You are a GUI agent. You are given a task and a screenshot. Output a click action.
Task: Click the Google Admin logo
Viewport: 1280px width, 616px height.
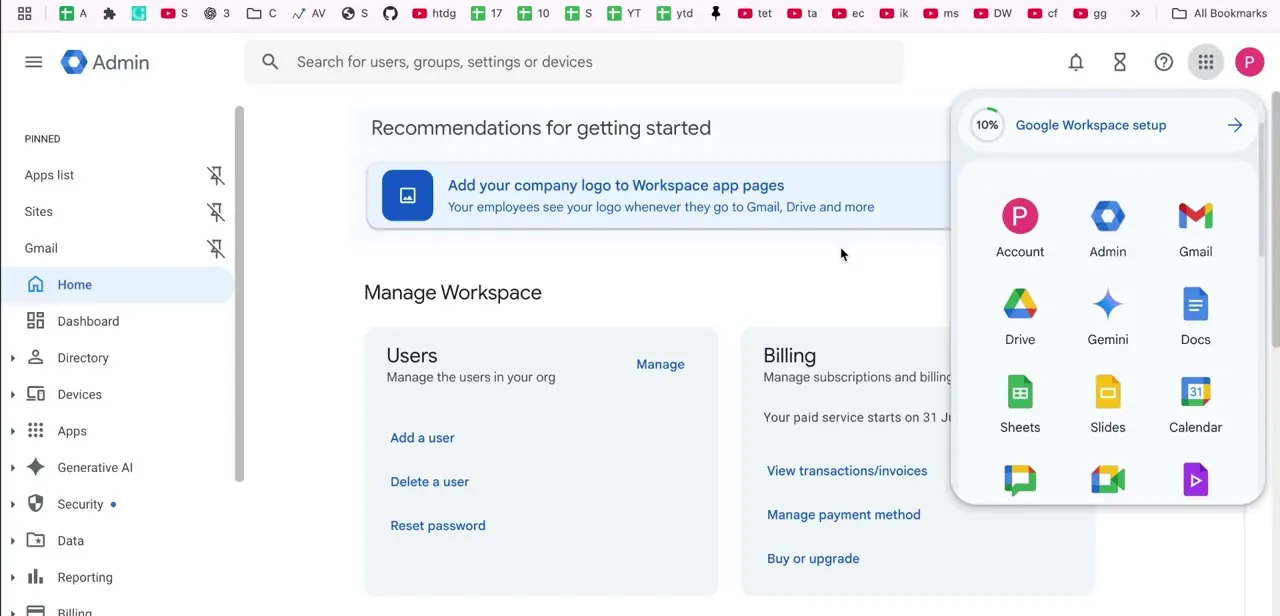[x=105, y=62]
